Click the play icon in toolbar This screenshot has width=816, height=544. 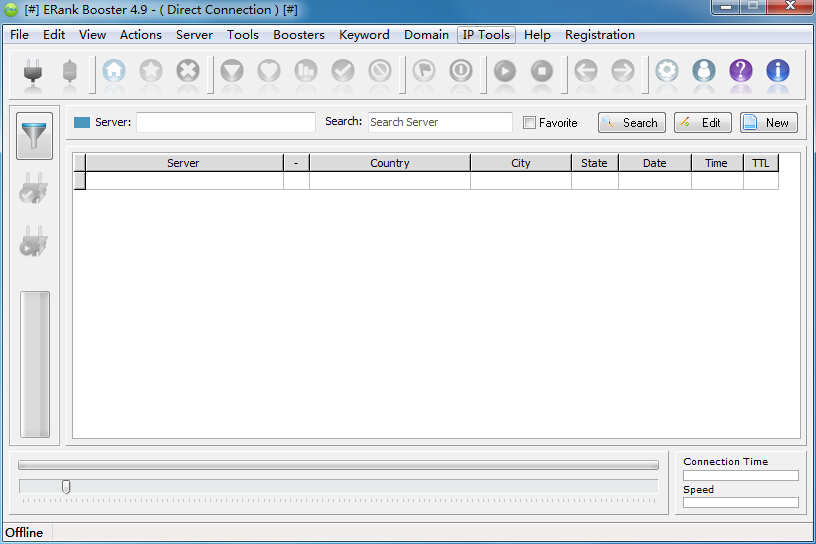click(505, 71)
